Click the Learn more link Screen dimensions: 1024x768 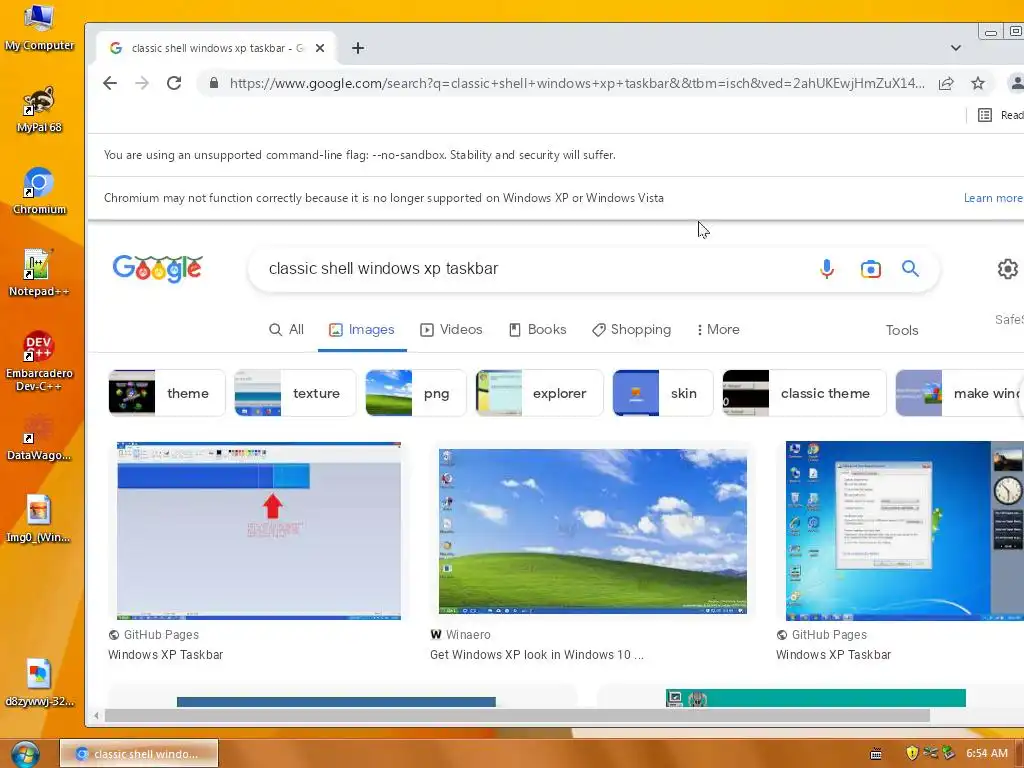tap(993, 198)
